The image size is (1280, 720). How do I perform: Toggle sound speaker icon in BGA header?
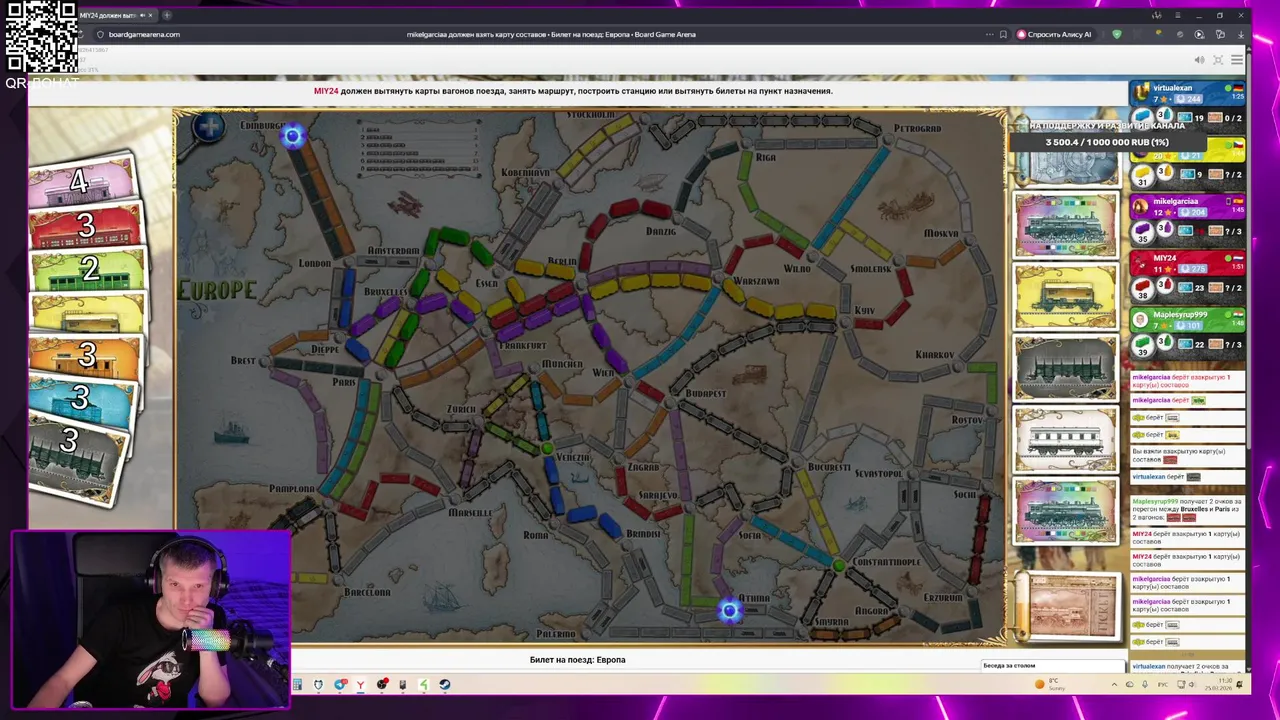pyautogui.click(x=1199, y=60)
